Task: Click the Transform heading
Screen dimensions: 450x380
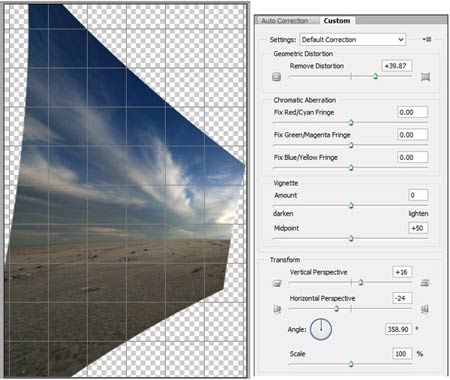Action: point(285,260)
